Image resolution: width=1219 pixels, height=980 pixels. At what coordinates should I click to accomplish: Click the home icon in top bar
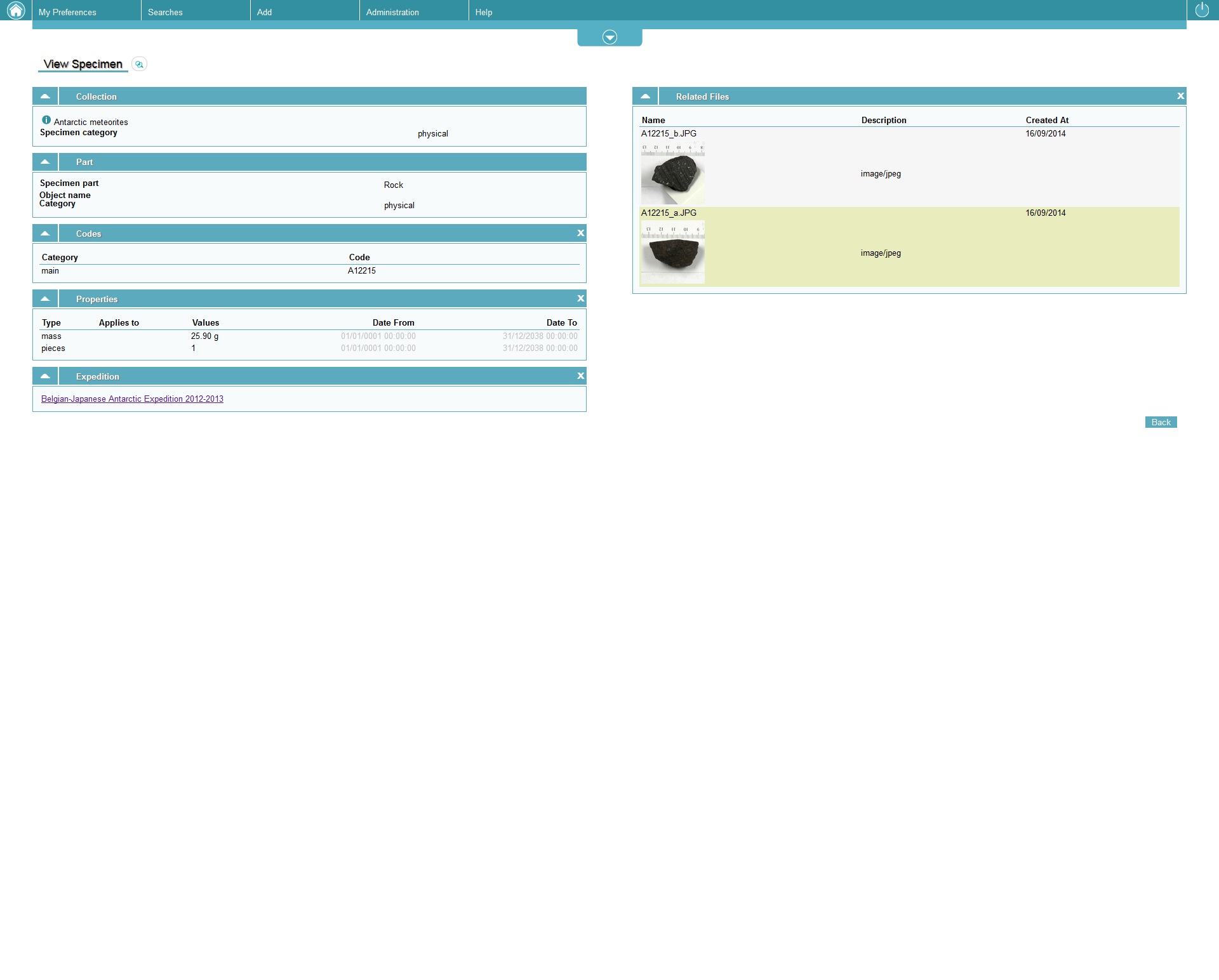click(x=15, y=10)
